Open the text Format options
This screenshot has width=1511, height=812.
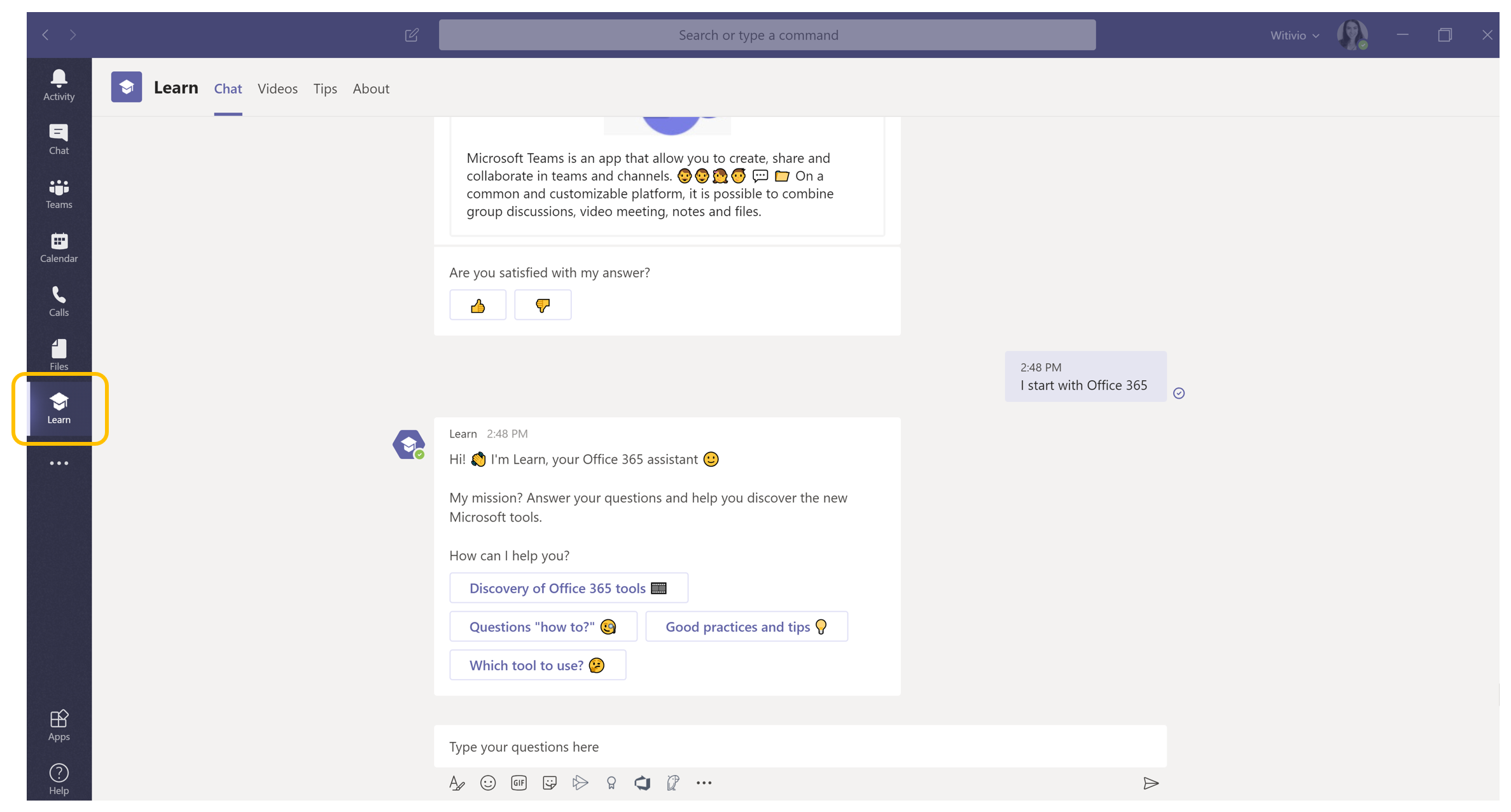[457, 783]
